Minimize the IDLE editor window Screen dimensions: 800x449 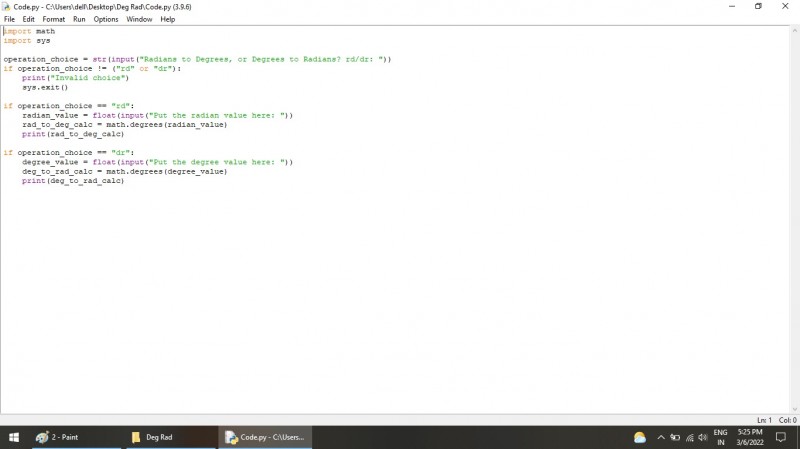(x=732, y=6)
